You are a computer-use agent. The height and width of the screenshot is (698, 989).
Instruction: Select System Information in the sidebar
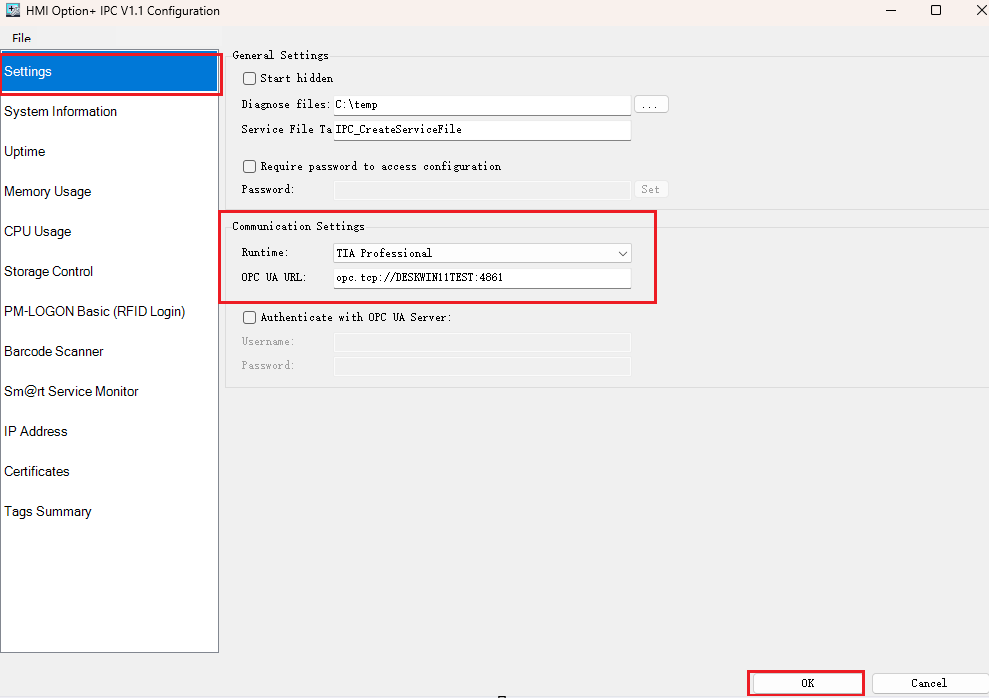tap(60, 112)
